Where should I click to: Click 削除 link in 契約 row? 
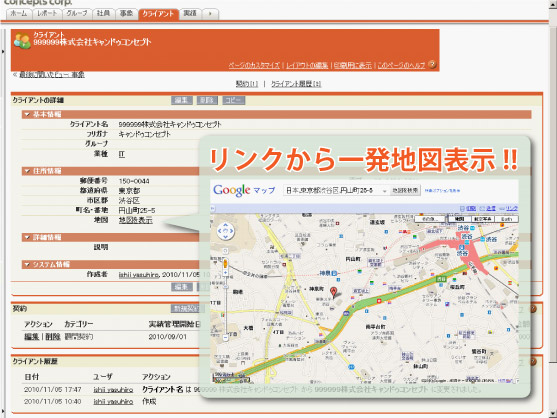click(53, 337)
